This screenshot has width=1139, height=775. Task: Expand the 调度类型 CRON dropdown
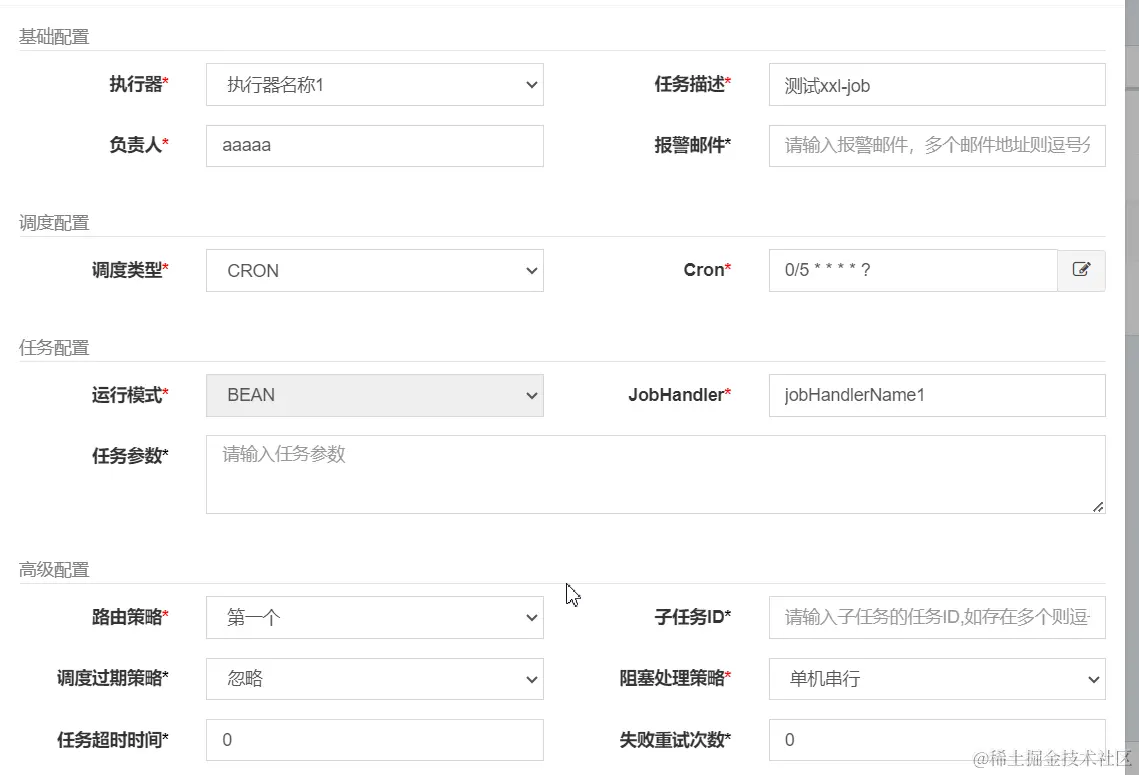point(375,270)
